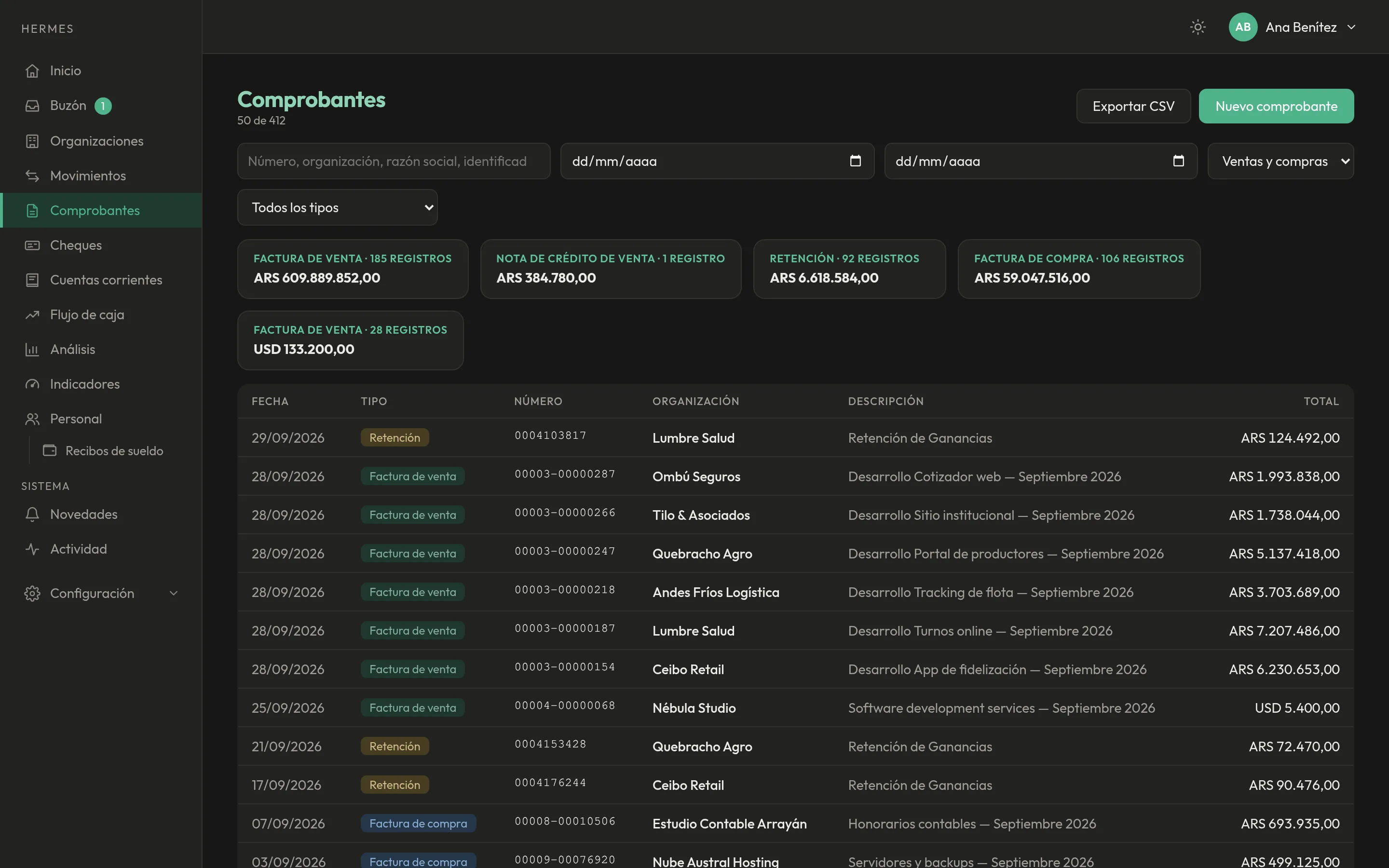Click the Personal people icon

[32, 419]
